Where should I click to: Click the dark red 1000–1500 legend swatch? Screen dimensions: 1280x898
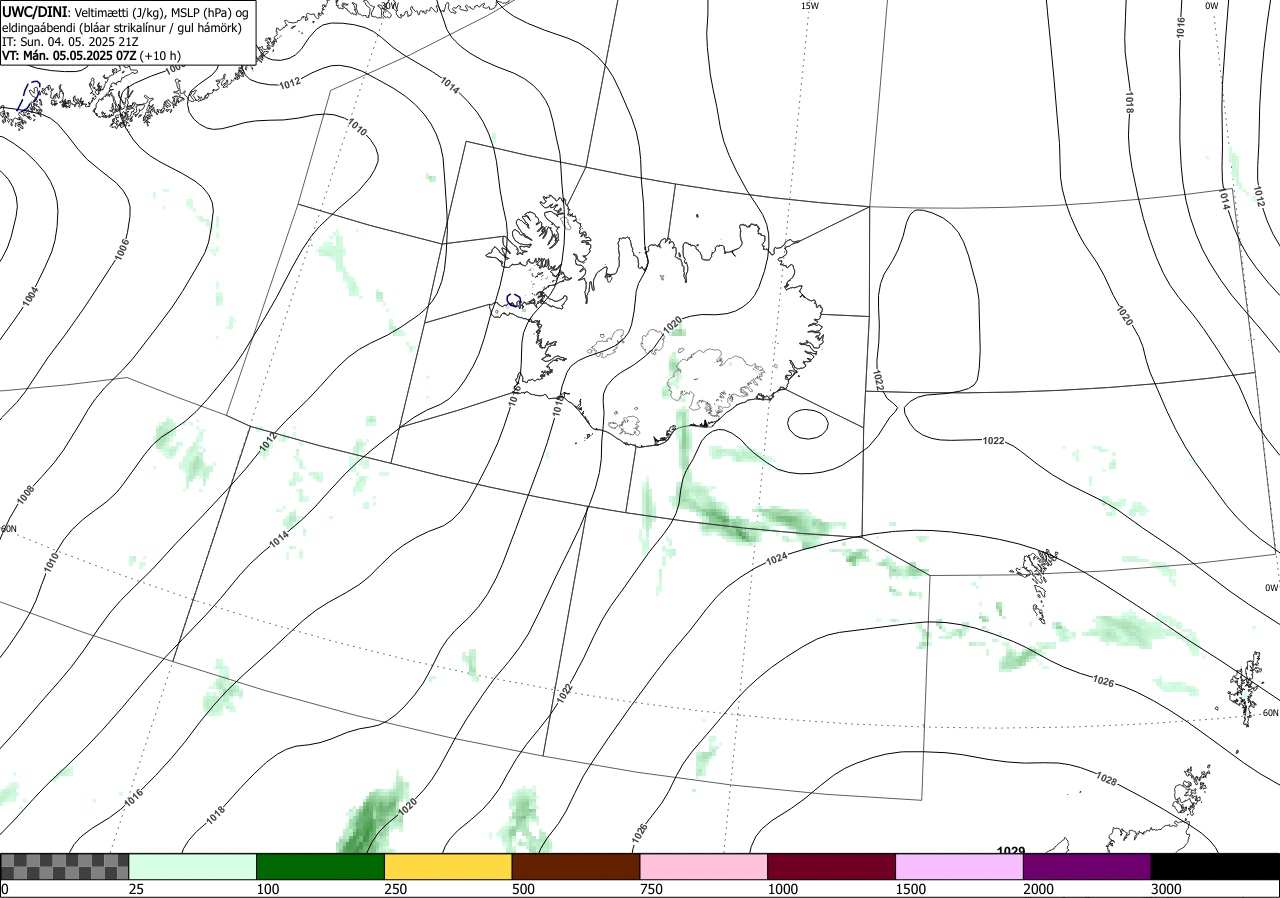tap(832, 866)
